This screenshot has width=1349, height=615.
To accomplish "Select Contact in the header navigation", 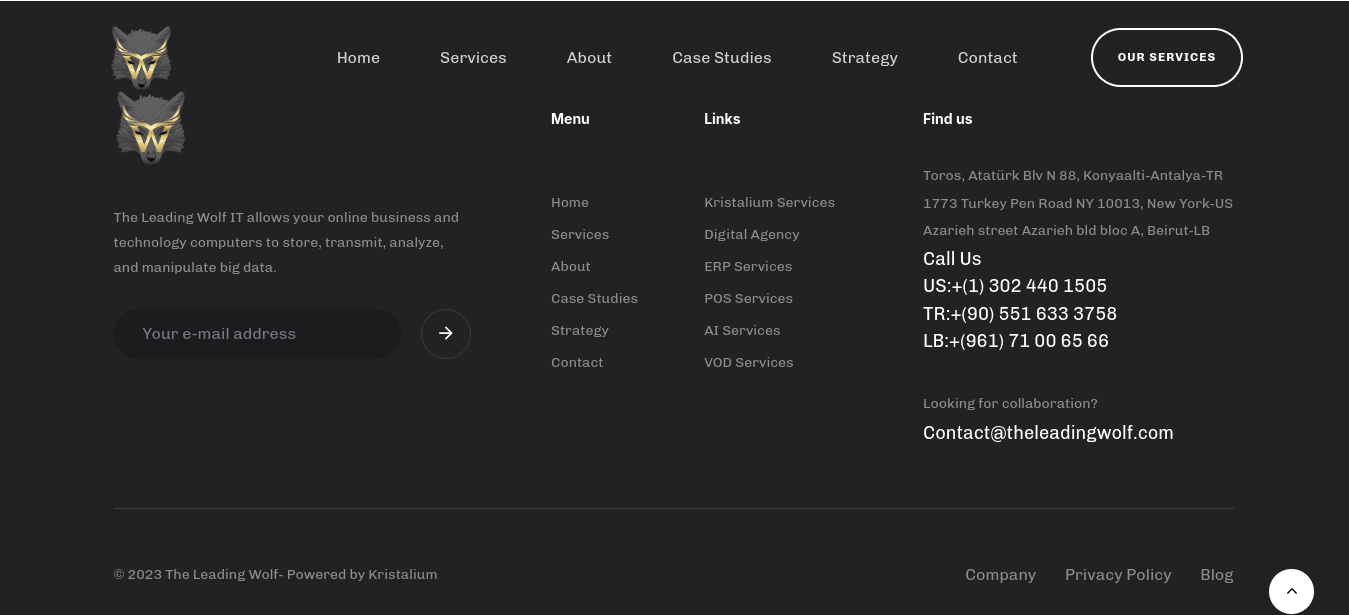I will 987,57.
